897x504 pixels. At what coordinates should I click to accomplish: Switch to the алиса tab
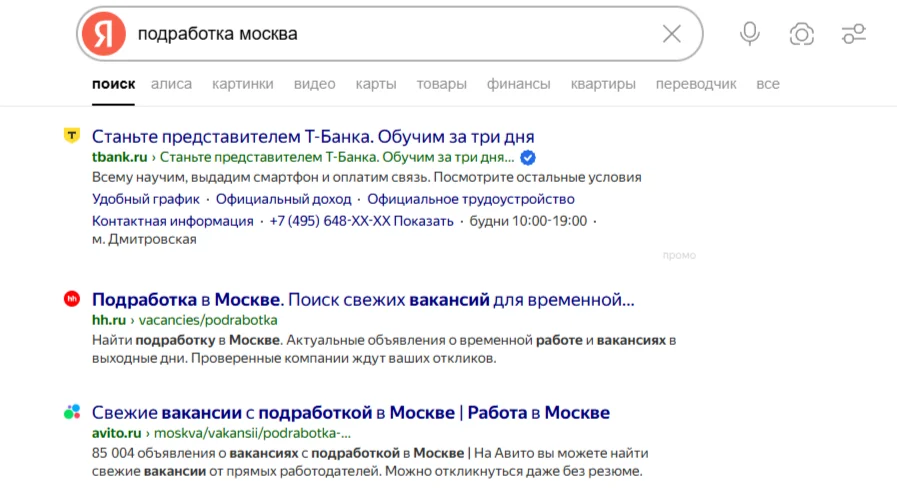click(172, 84)
